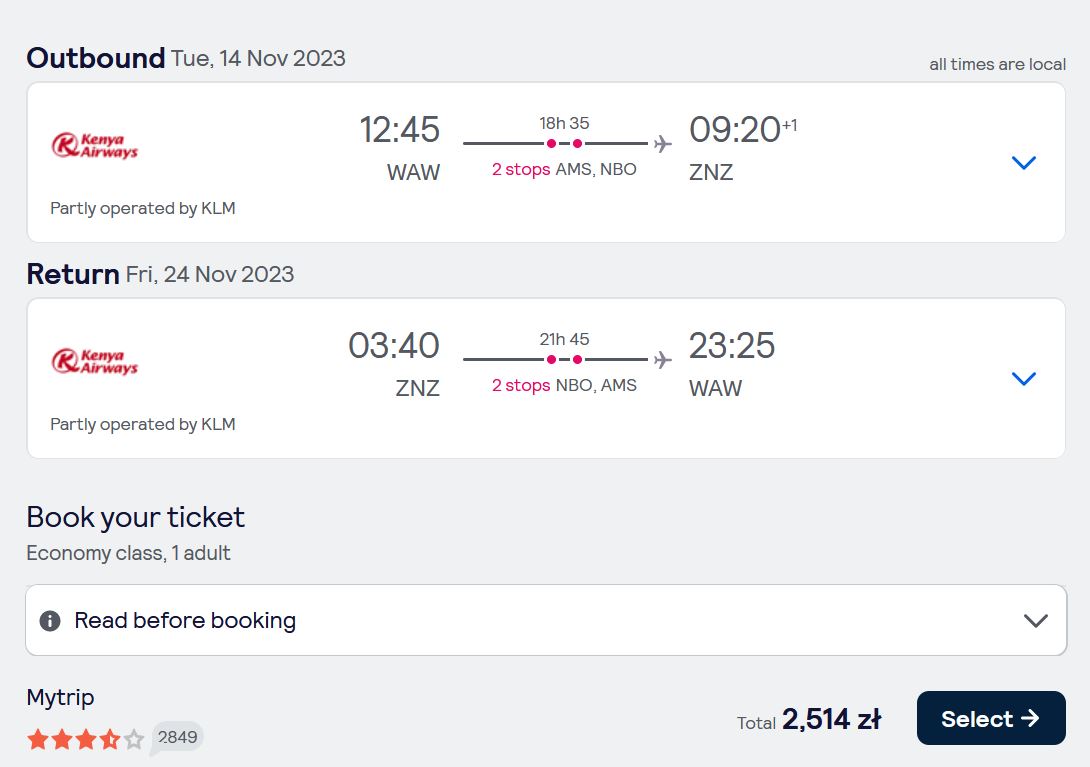Expand return flight details chevron

pos(1024,379)
